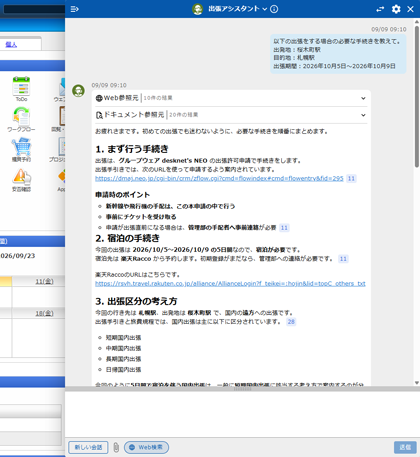
Task: Click the 出張アシスタント avatar in header
Action: click(x=198, y=9)
